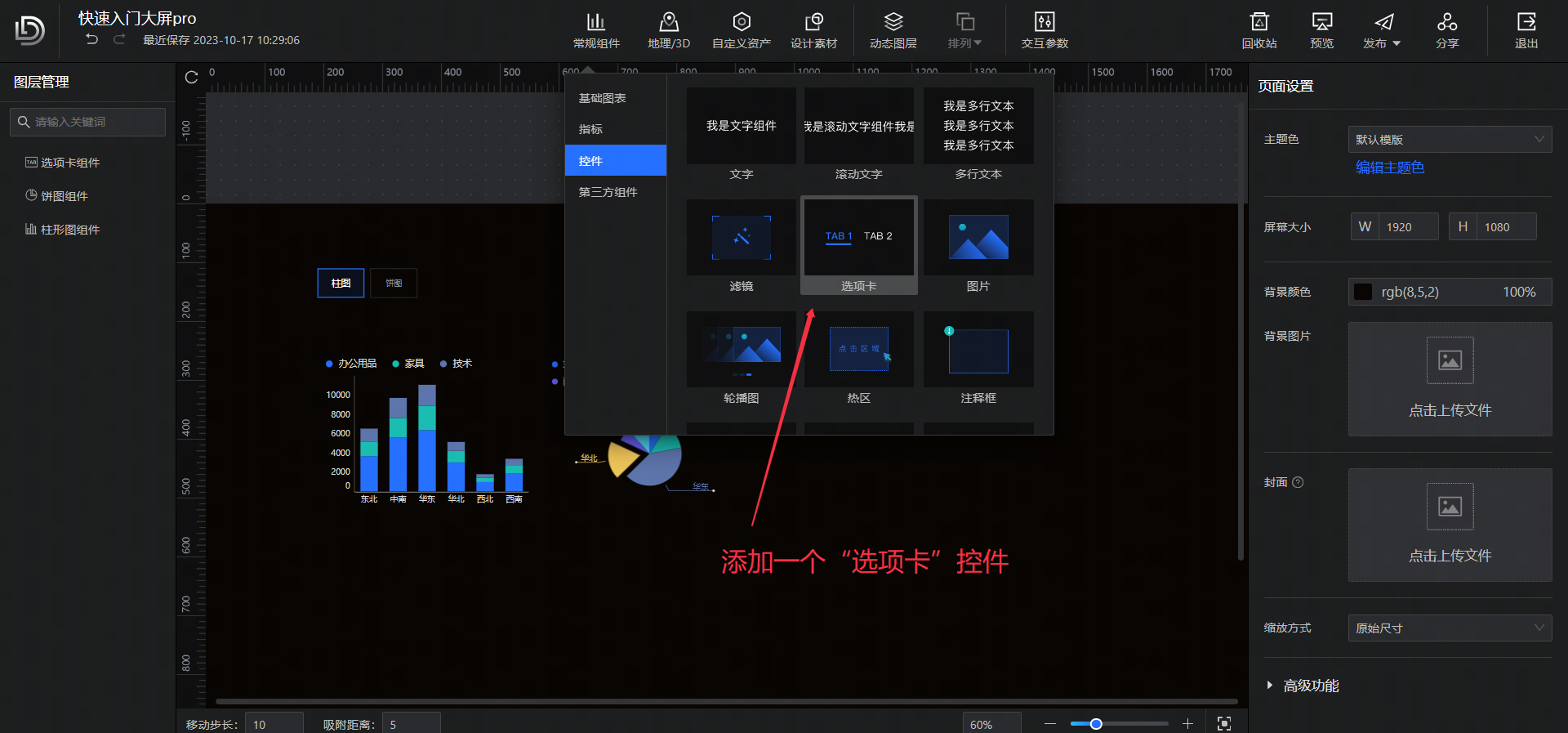This screenshot has height=733, width=1568.
Task: Add the 文字 text widget
Action: click(741, 134)
